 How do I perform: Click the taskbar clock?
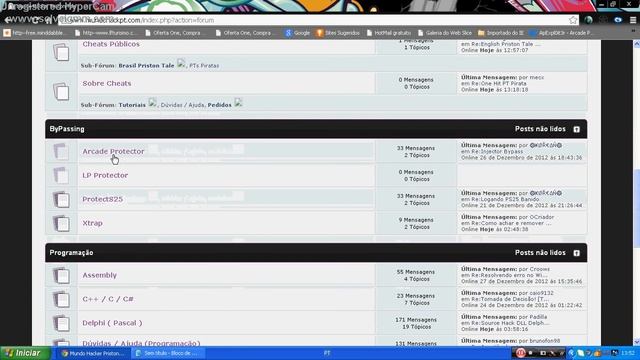(x=628, y=353)
